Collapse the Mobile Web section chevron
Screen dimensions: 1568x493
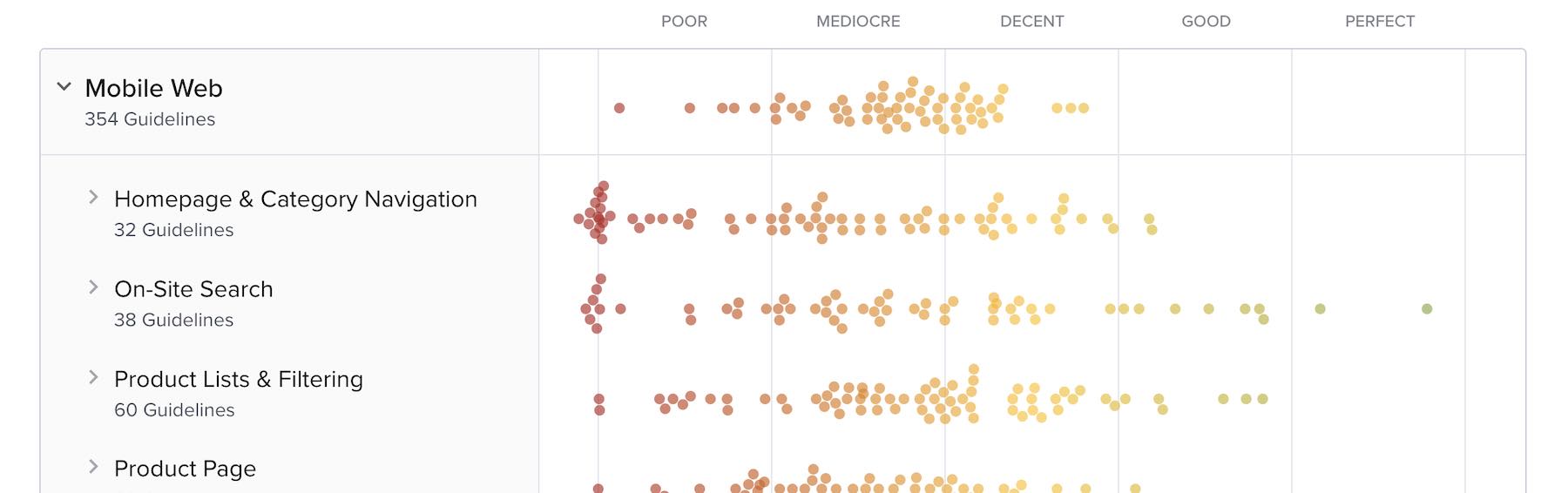point(64,87)
